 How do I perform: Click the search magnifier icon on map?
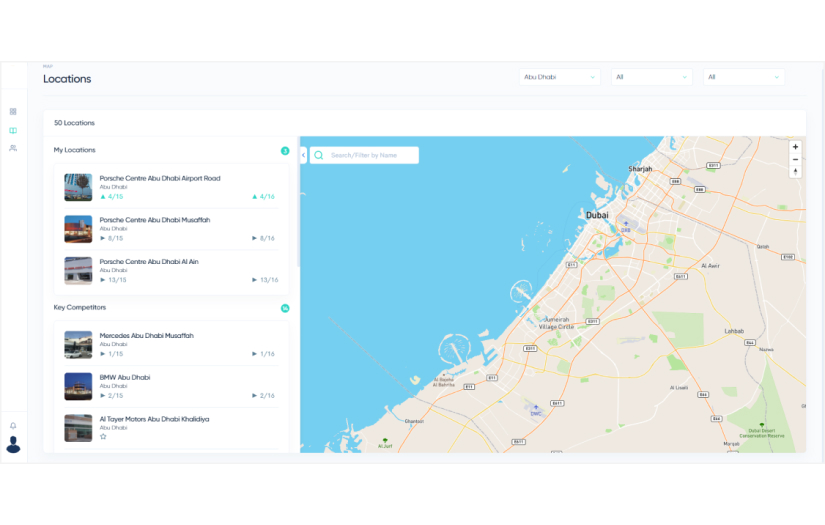[x=319, y=155]
